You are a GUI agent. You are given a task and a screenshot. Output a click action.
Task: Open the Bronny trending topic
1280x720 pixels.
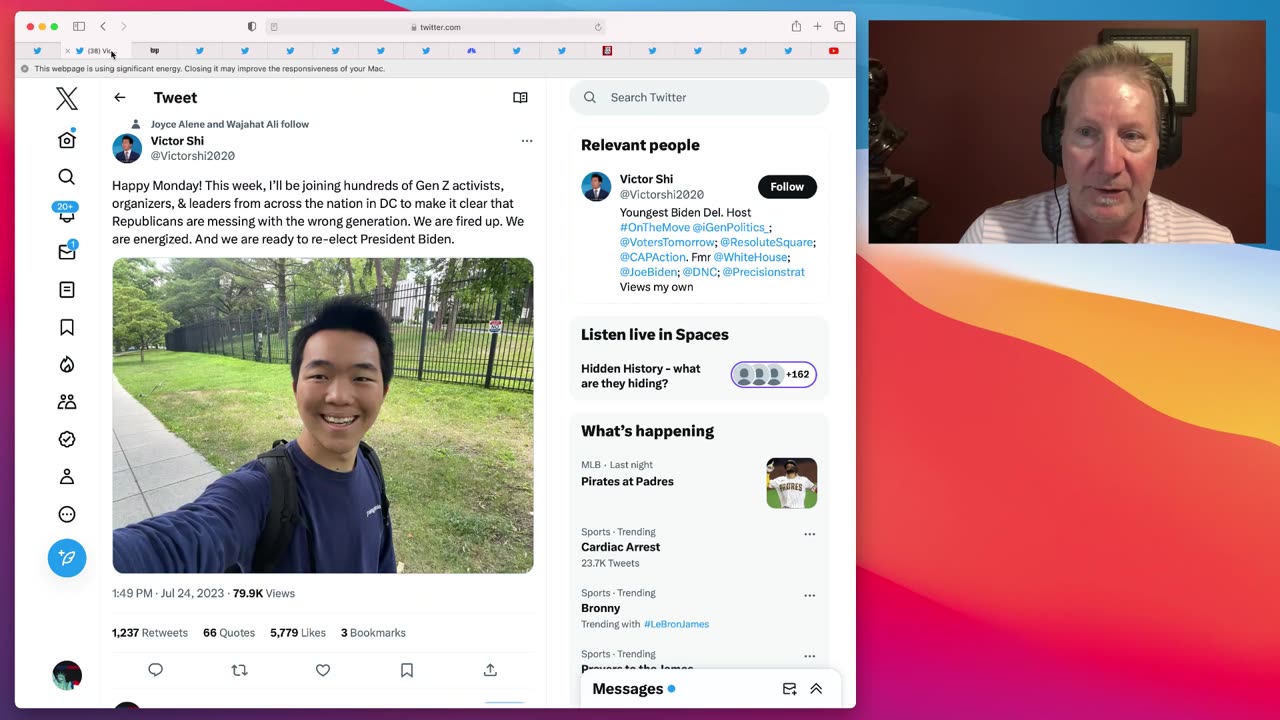600,608
